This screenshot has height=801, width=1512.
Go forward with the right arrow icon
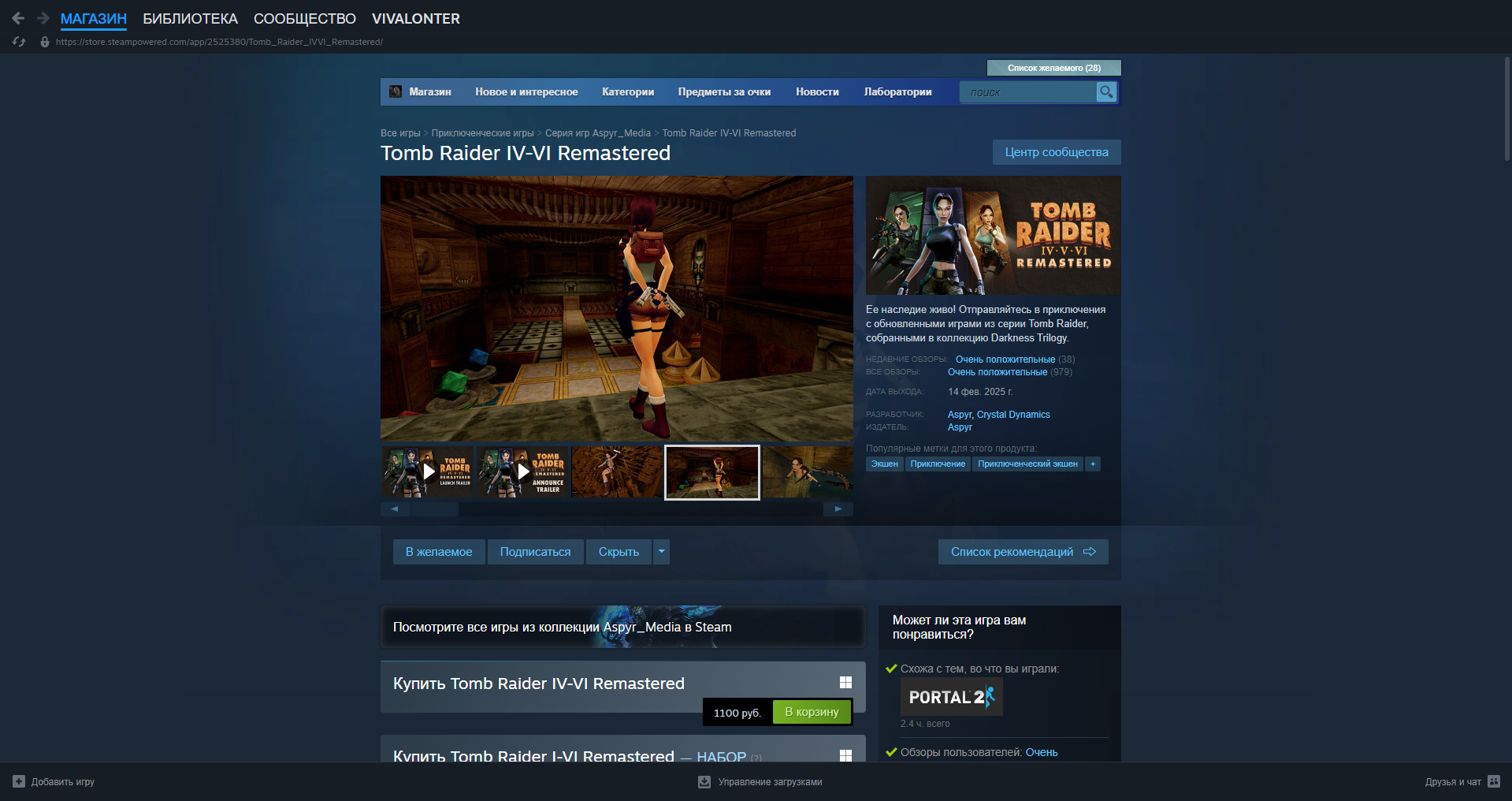point(43,18)
